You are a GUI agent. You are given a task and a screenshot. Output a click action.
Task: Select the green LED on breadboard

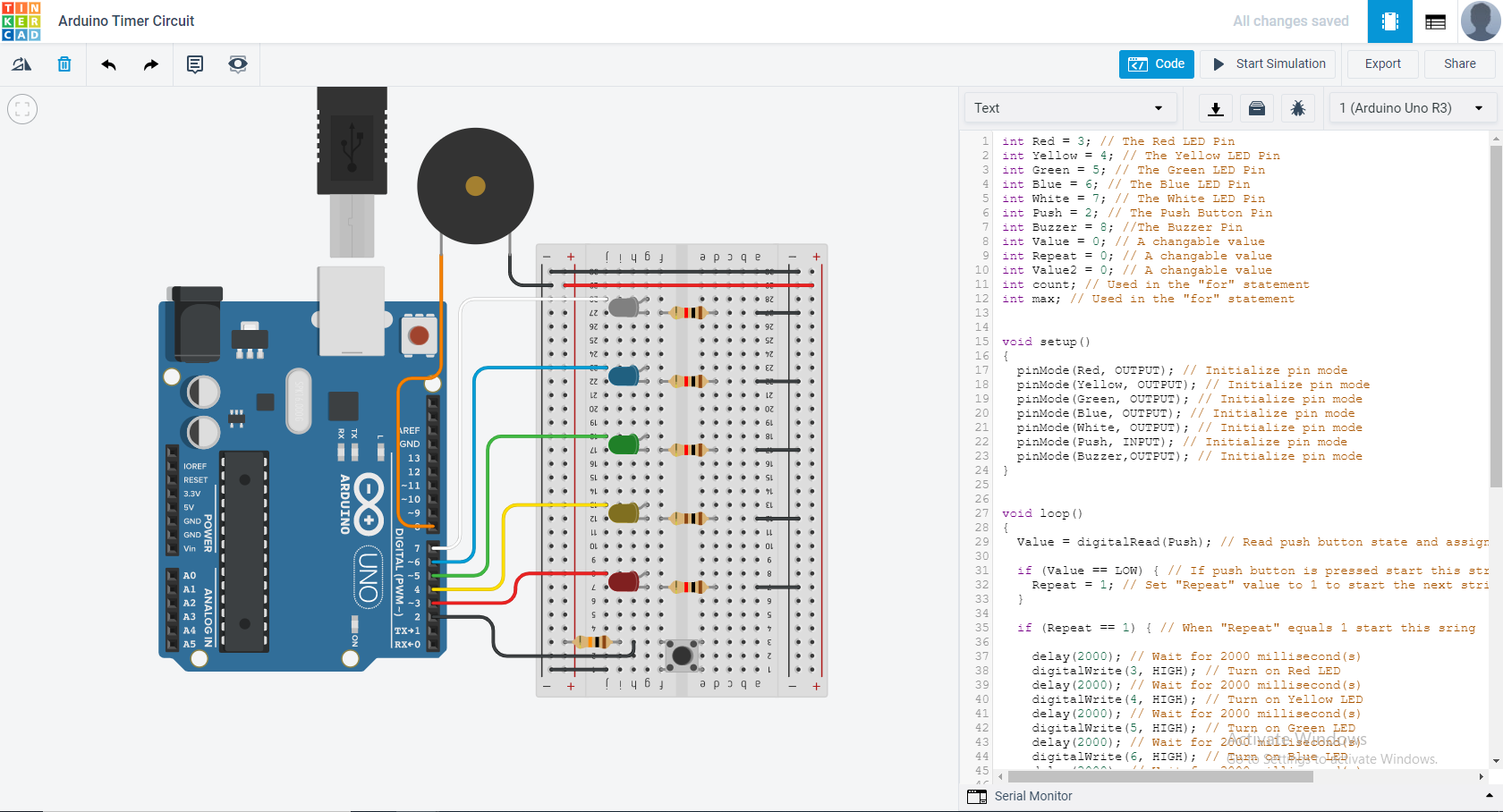tap(624, 444)
